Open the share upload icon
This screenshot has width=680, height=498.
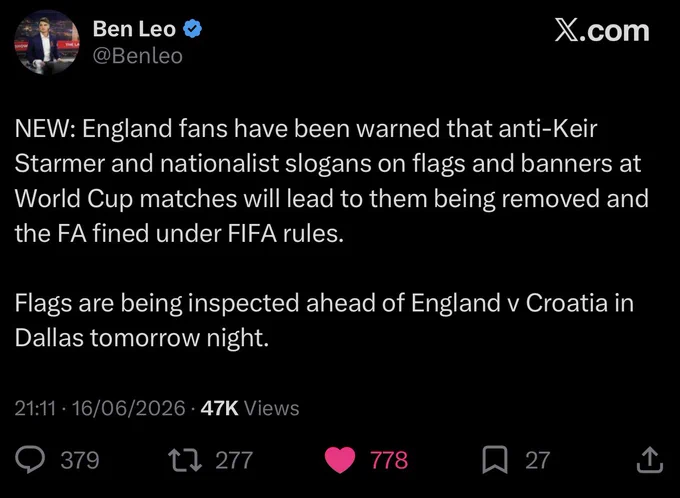click(650, 460)
